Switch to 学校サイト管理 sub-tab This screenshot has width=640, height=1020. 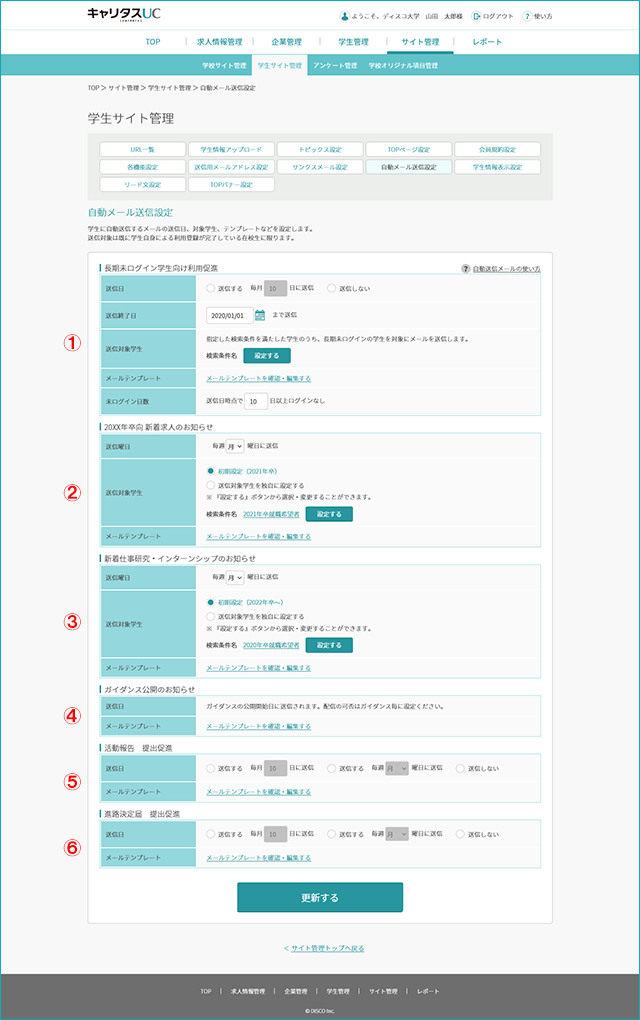[224, 66]
